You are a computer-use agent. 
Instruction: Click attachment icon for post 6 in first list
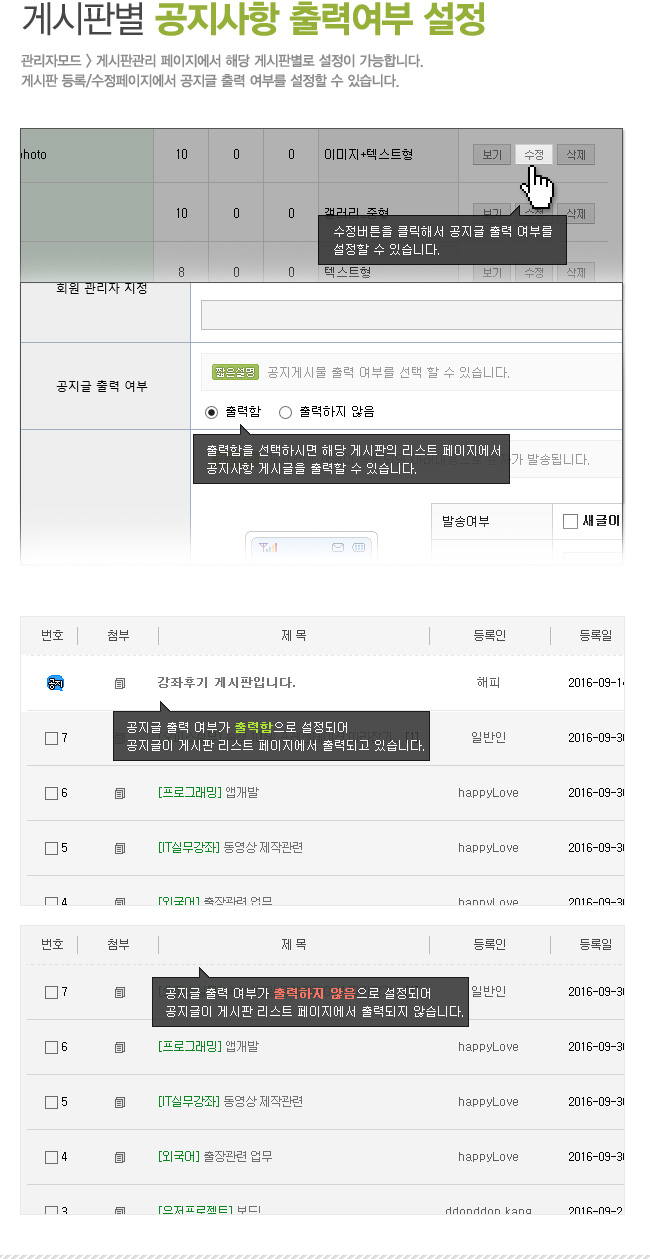pos(120,793)
